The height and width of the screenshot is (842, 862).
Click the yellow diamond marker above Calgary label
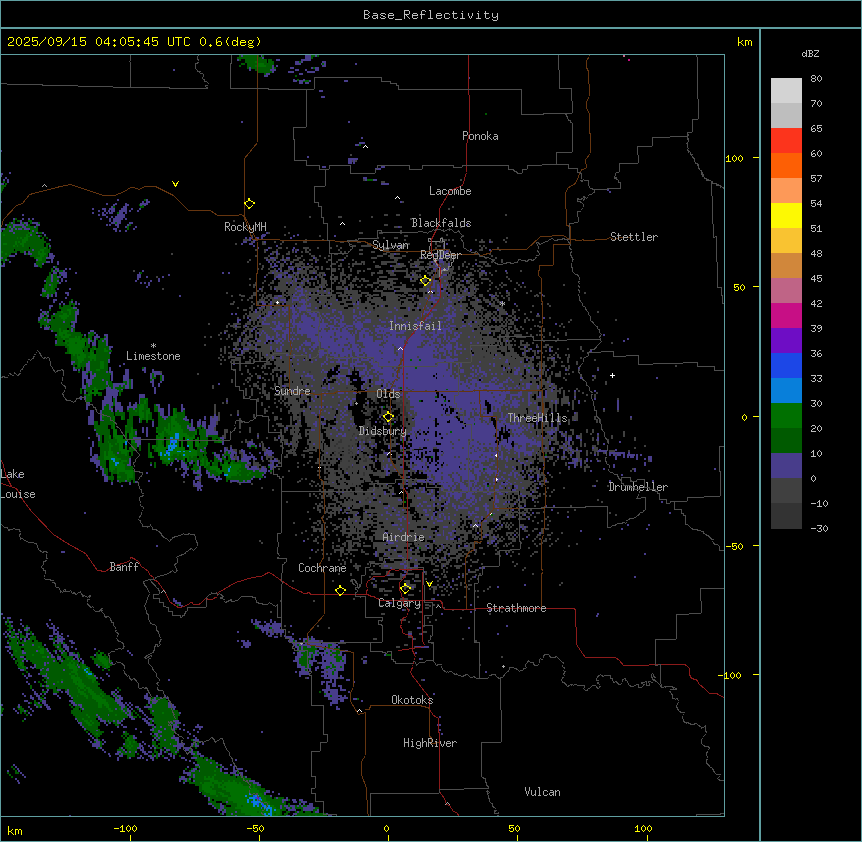click(405, 589)
